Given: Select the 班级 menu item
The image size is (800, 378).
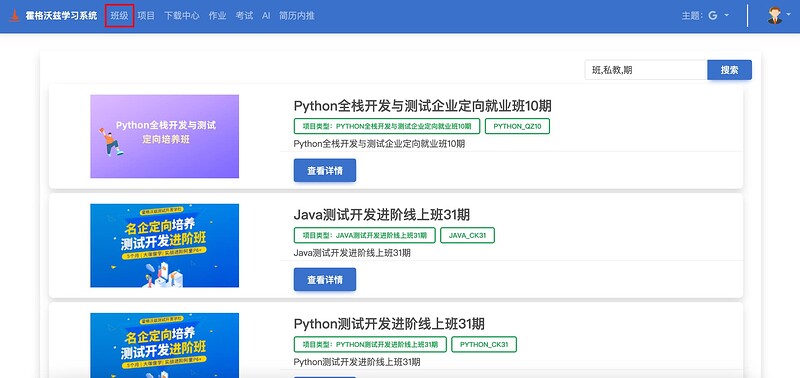Looking at the screenshot, I should click(x=119, y=16).
